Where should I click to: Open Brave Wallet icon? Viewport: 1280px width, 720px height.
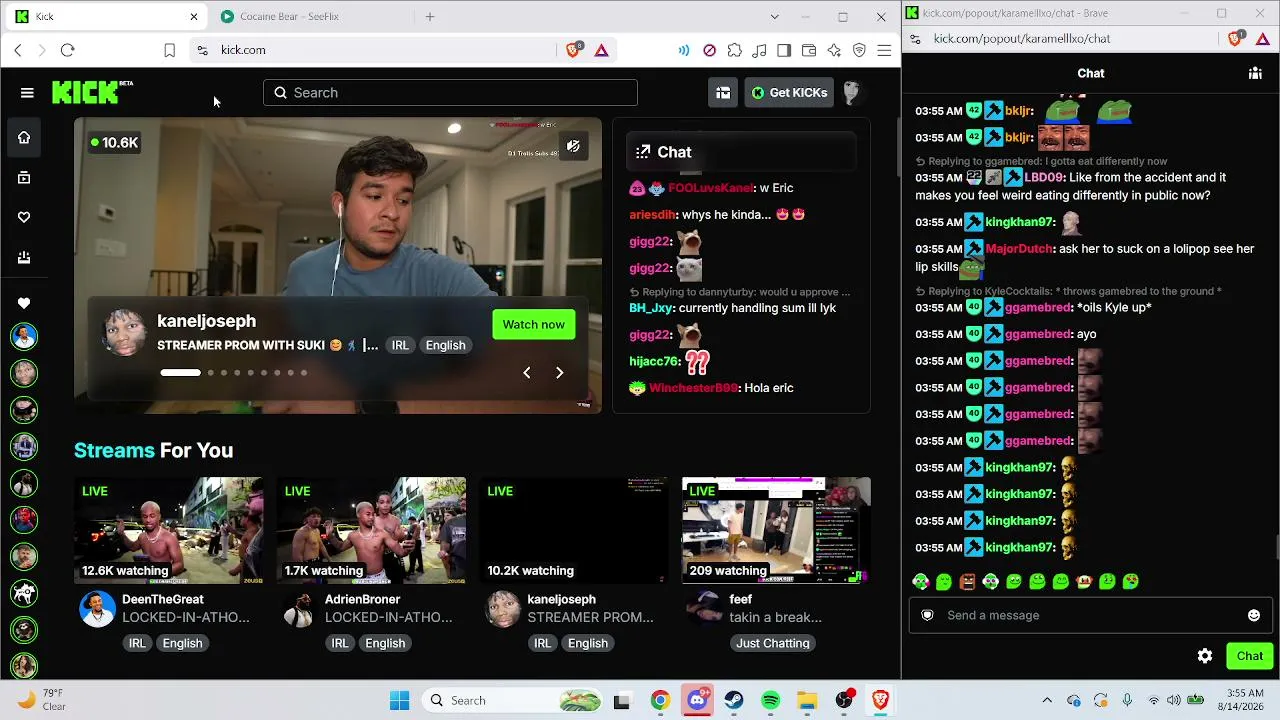coord(809,50)
